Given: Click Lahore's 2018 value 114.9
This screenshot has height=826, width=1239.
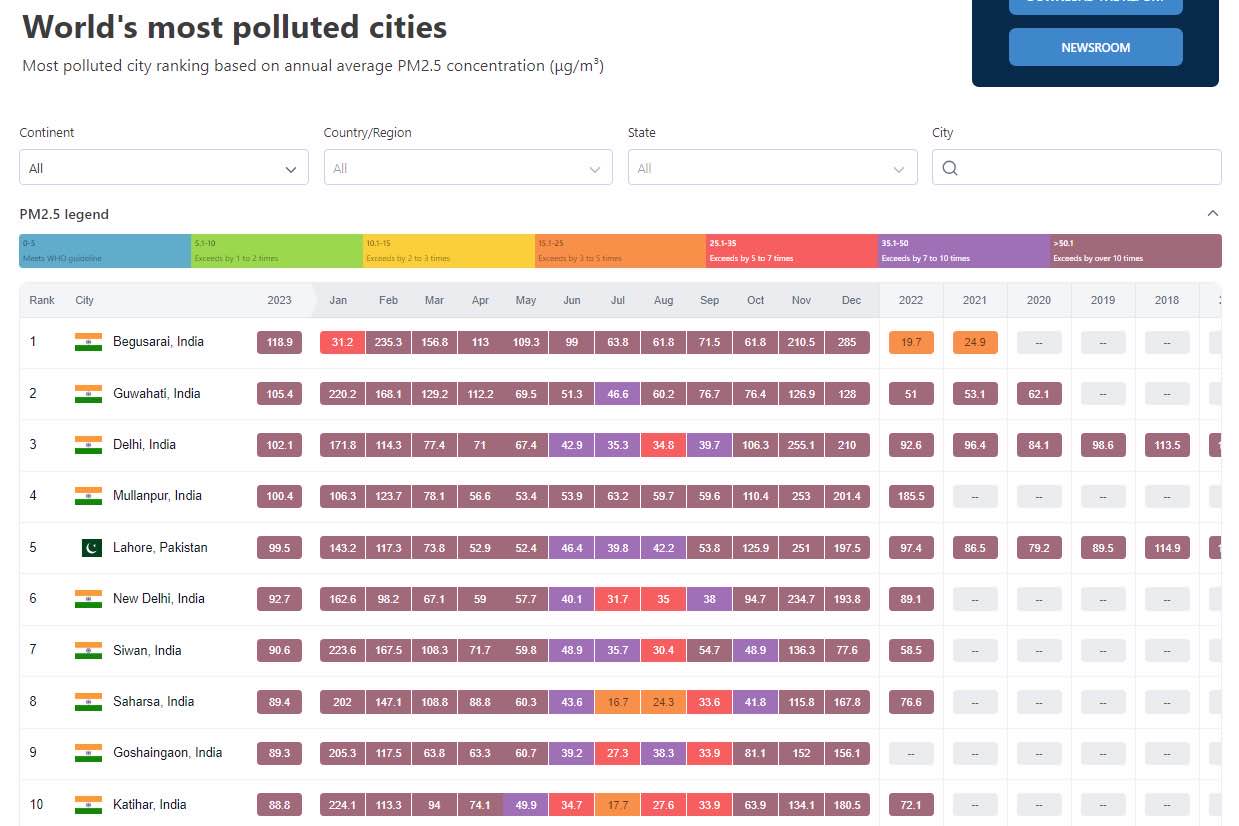Looking at the screenshot, I should (1167, 548).
